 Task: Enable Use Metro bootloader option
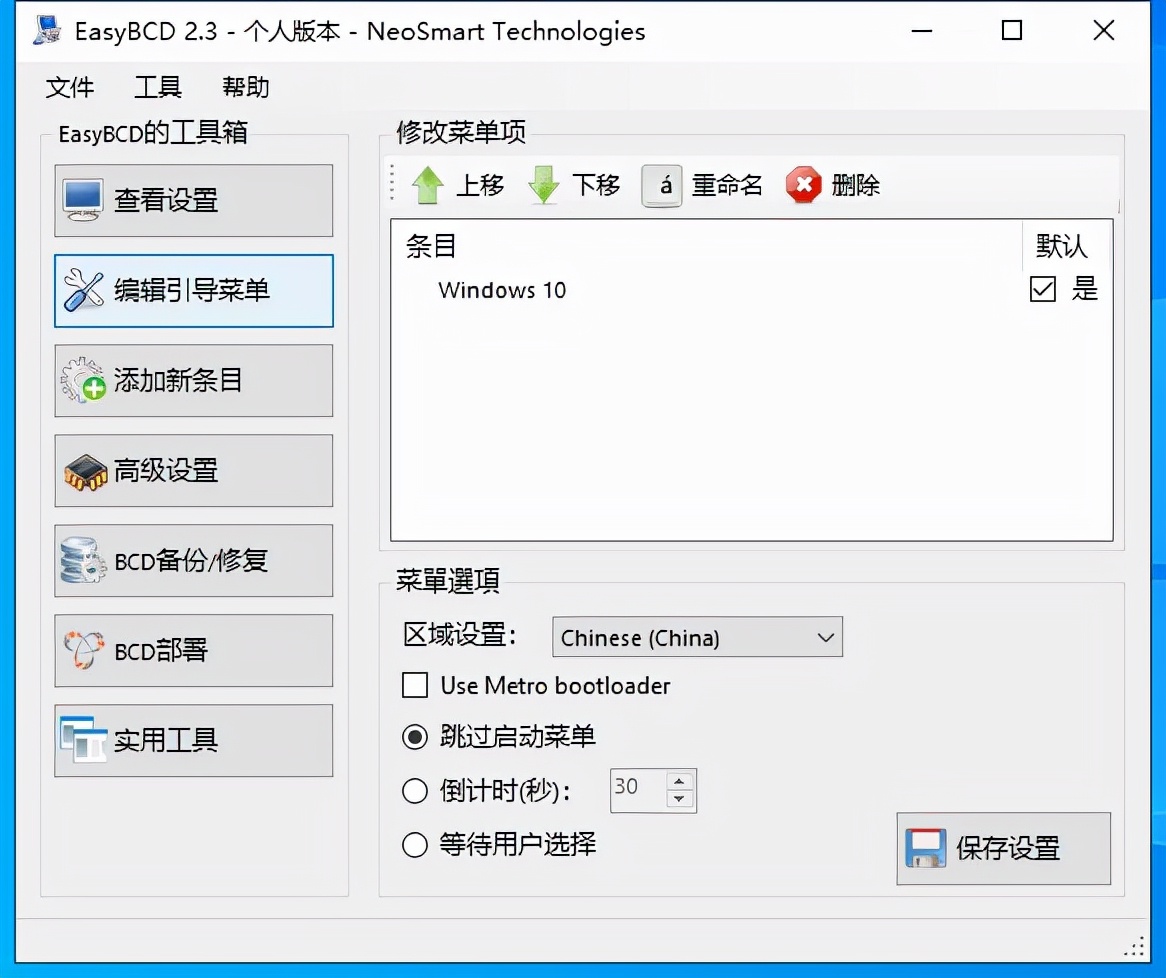click(415, 686)
